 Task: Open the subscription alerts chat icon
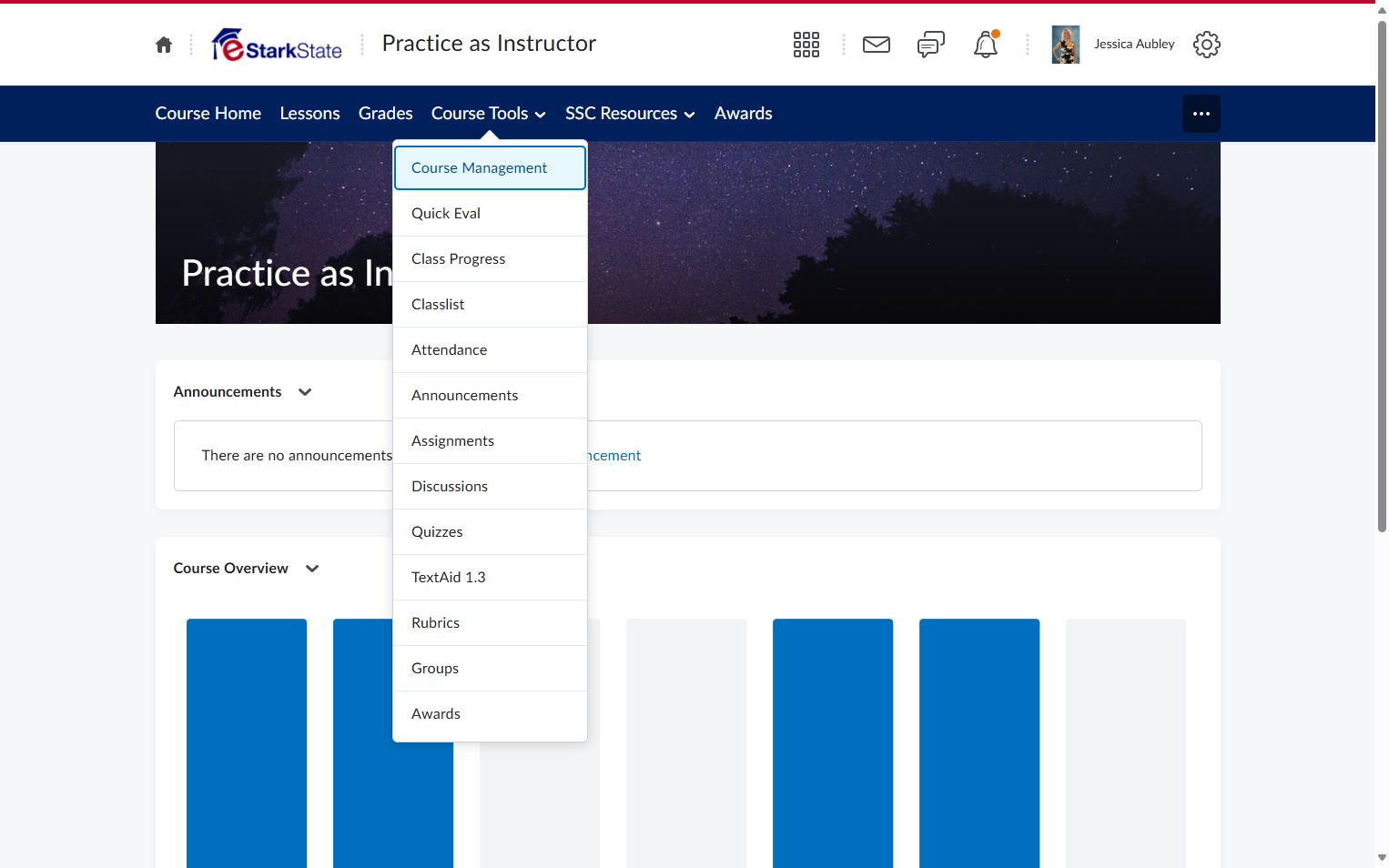931,45
